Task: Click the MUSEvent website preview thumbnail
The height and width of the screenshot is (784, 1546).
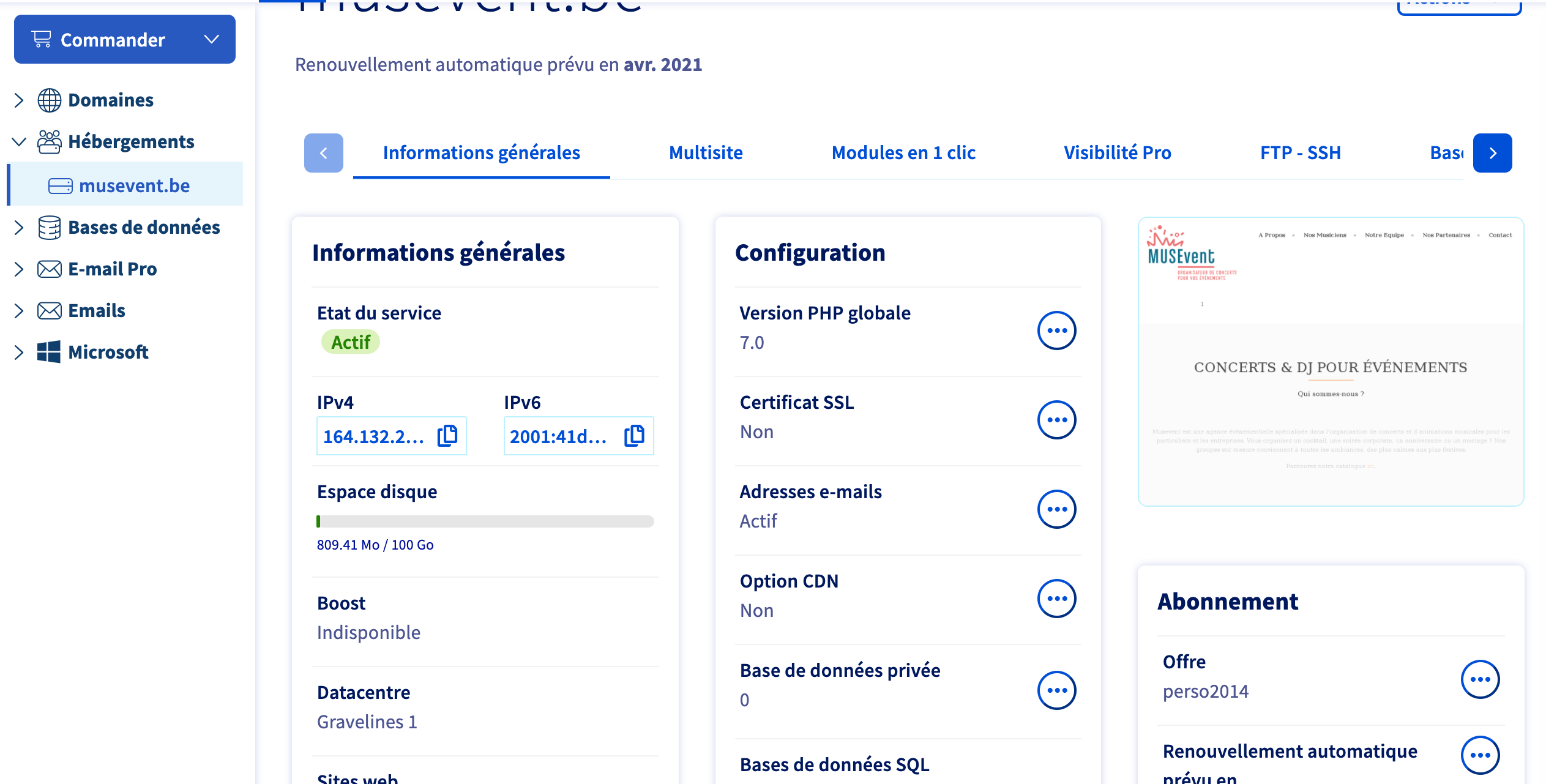Action: 1331,361
